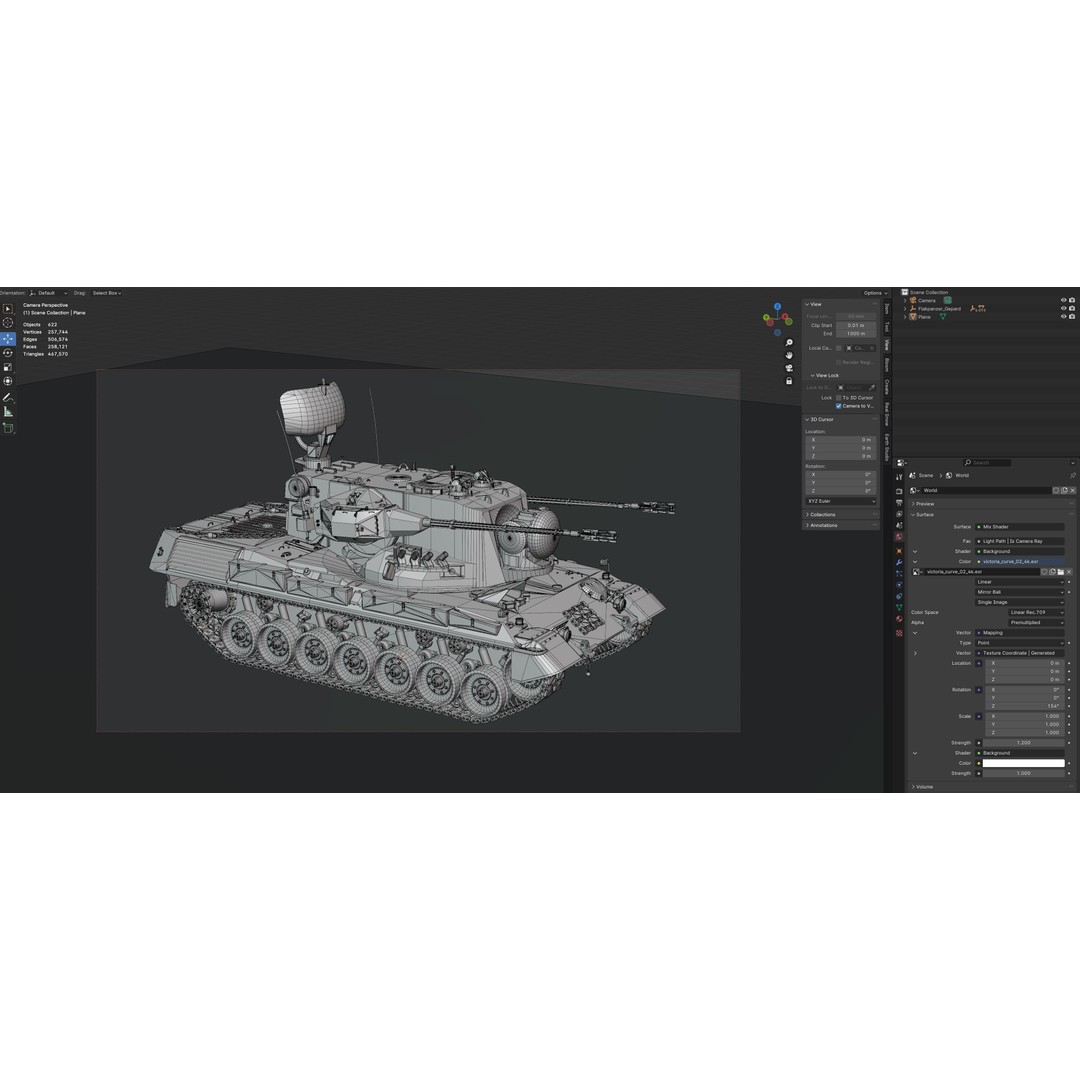Click the zoom magnifier icon beside the viewport
Image resolution: width=1080 pixels, height=1080 pixels.
tap(789, 343)
